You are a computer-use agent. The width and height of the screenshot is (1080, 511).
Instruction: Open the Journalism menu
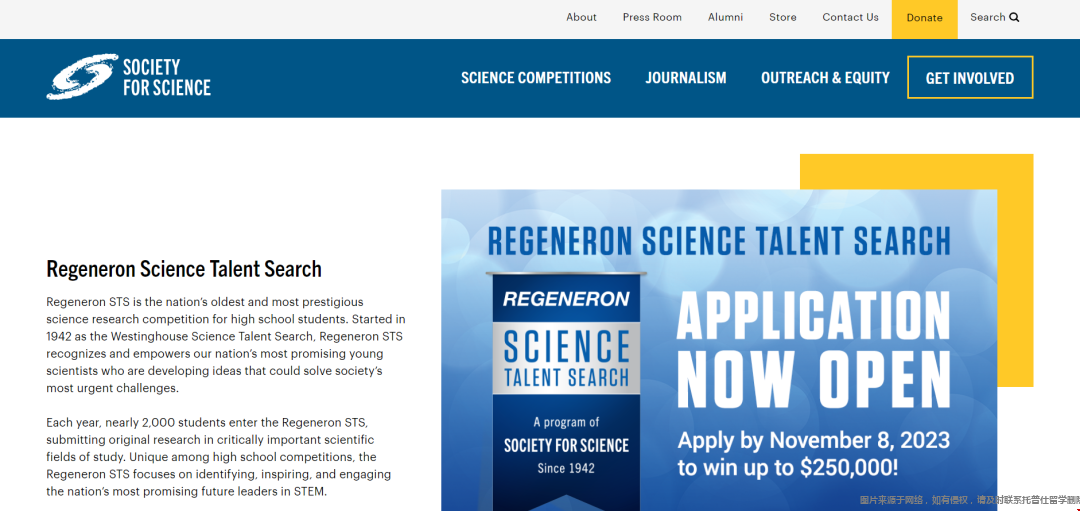[x=685, y=78]
